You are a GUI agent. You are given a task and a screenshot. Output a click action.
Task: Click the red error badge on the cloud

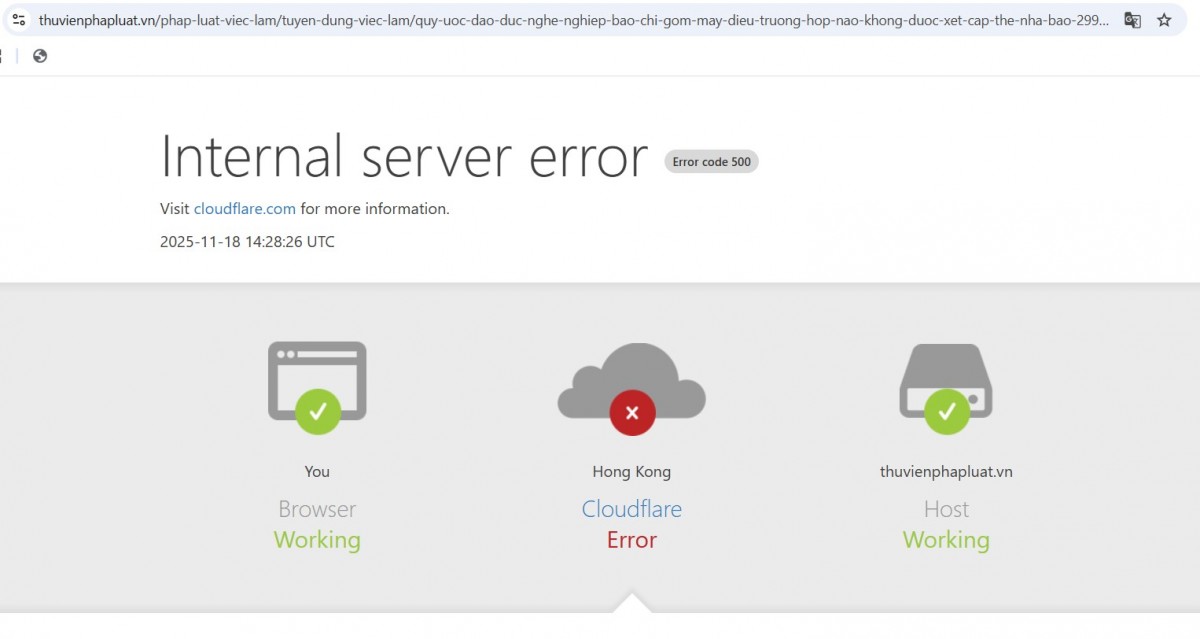pyautogui.click(x=631, y=412)
